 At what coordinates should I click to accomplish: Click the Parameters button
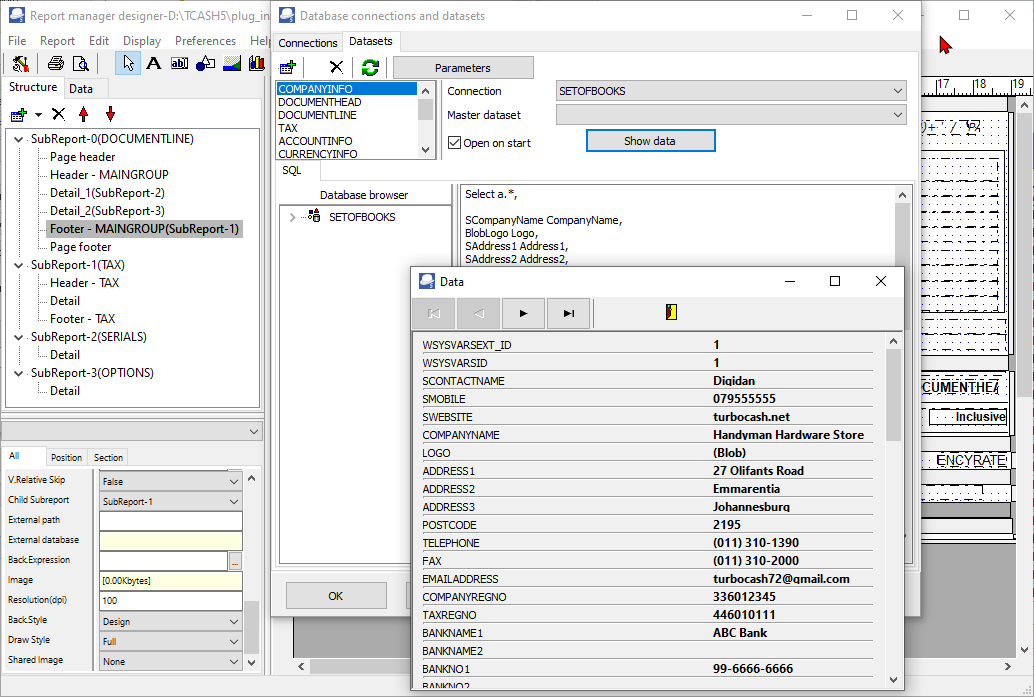click(463, 68)
